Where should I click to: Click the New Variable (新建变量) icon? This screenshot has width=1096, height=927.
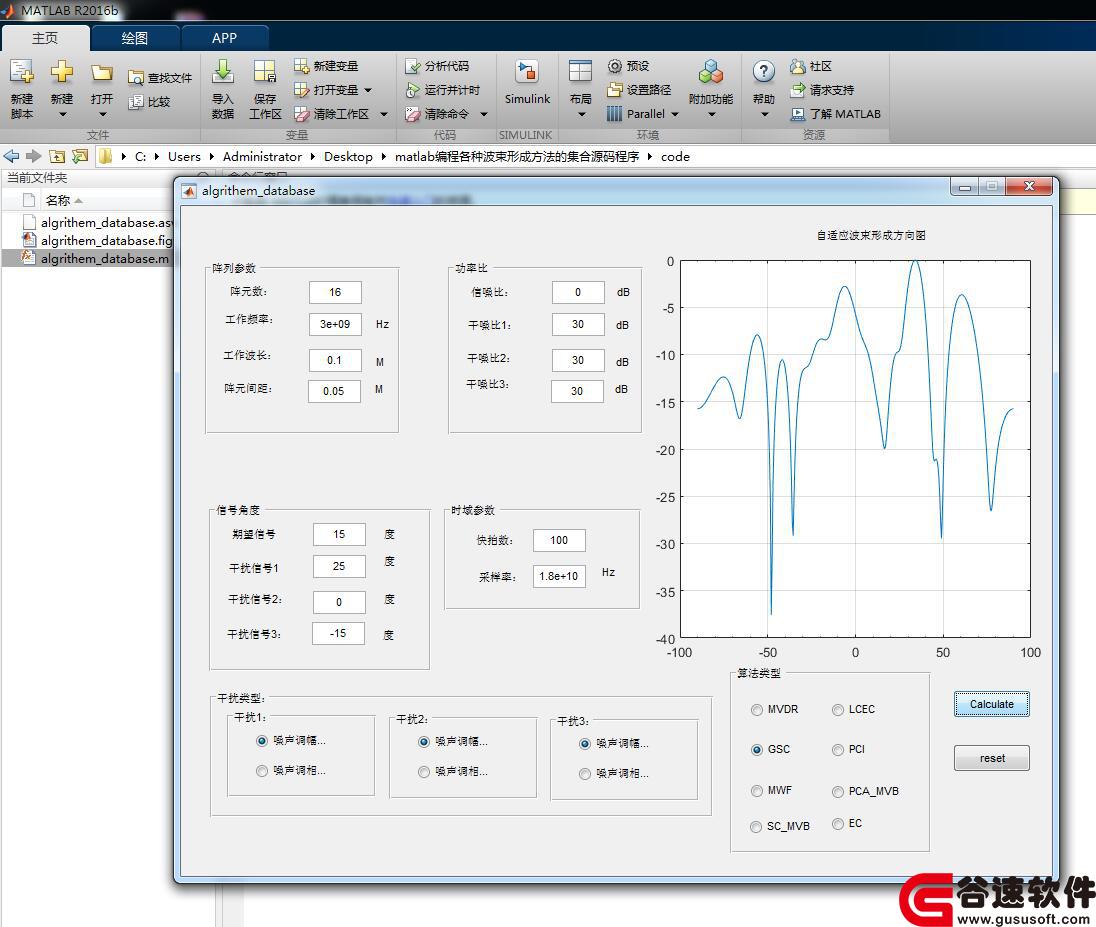(301, 66)
